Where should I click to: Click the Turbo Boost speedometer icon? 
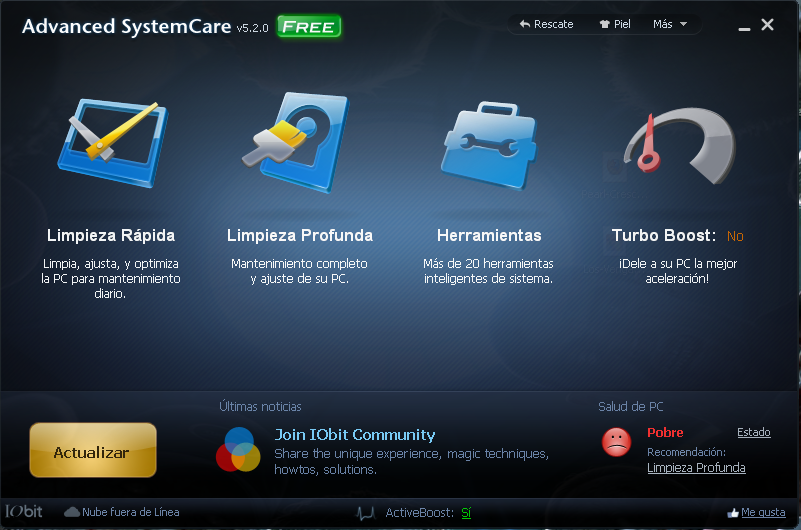679,146
